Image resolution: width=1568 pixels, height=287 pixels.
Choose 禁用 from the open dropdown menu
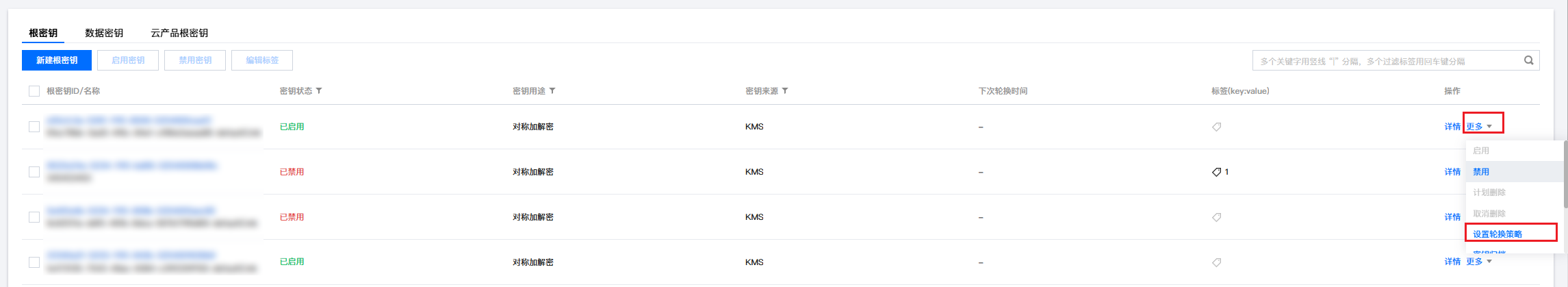coord(1481,172)
